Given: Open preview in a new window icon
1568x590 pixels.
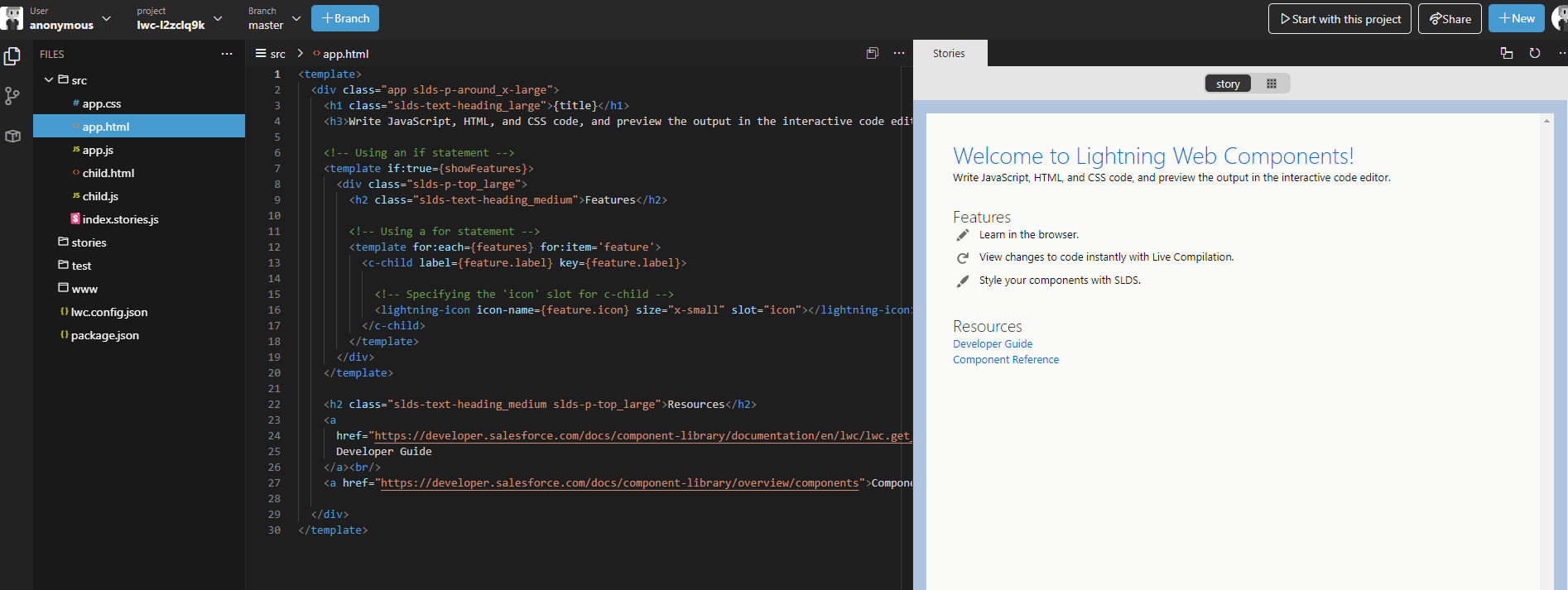Looking at the screenshot, I should click(x=1507, y=53).
